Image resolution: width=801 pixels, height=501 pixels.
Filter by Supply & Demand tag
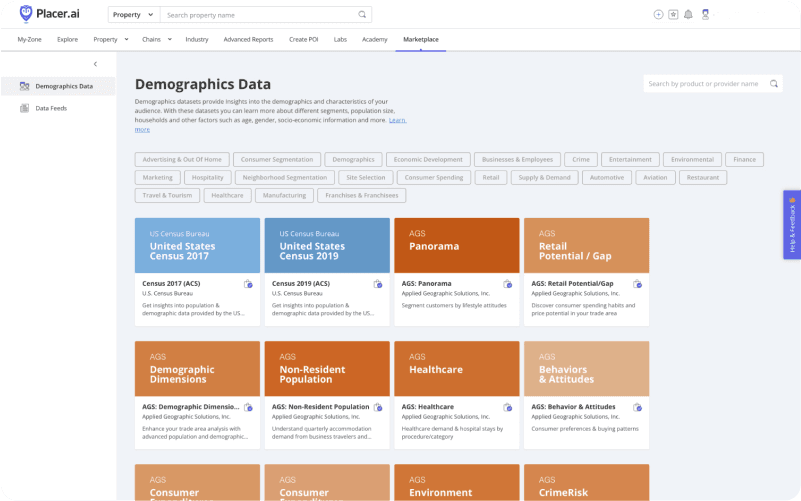(545, 177)
